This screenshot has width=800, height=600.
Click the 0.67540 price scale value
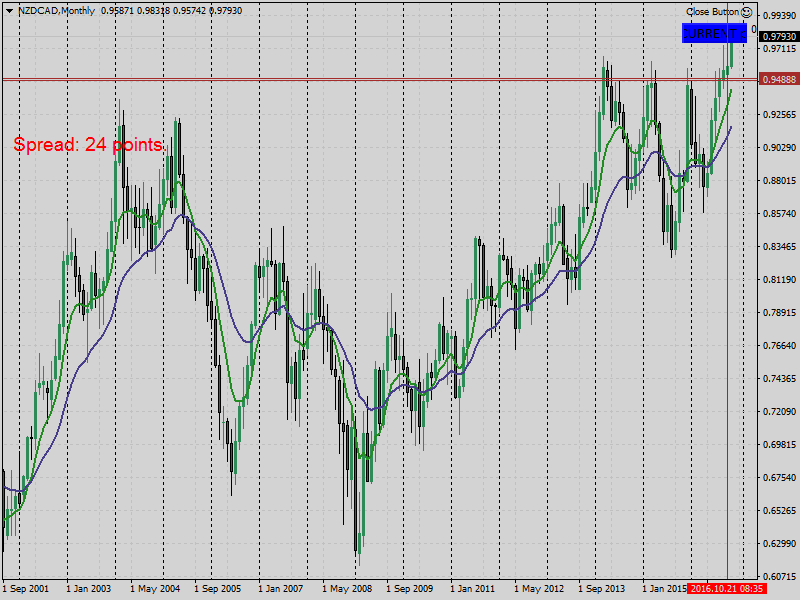point(779,478)
